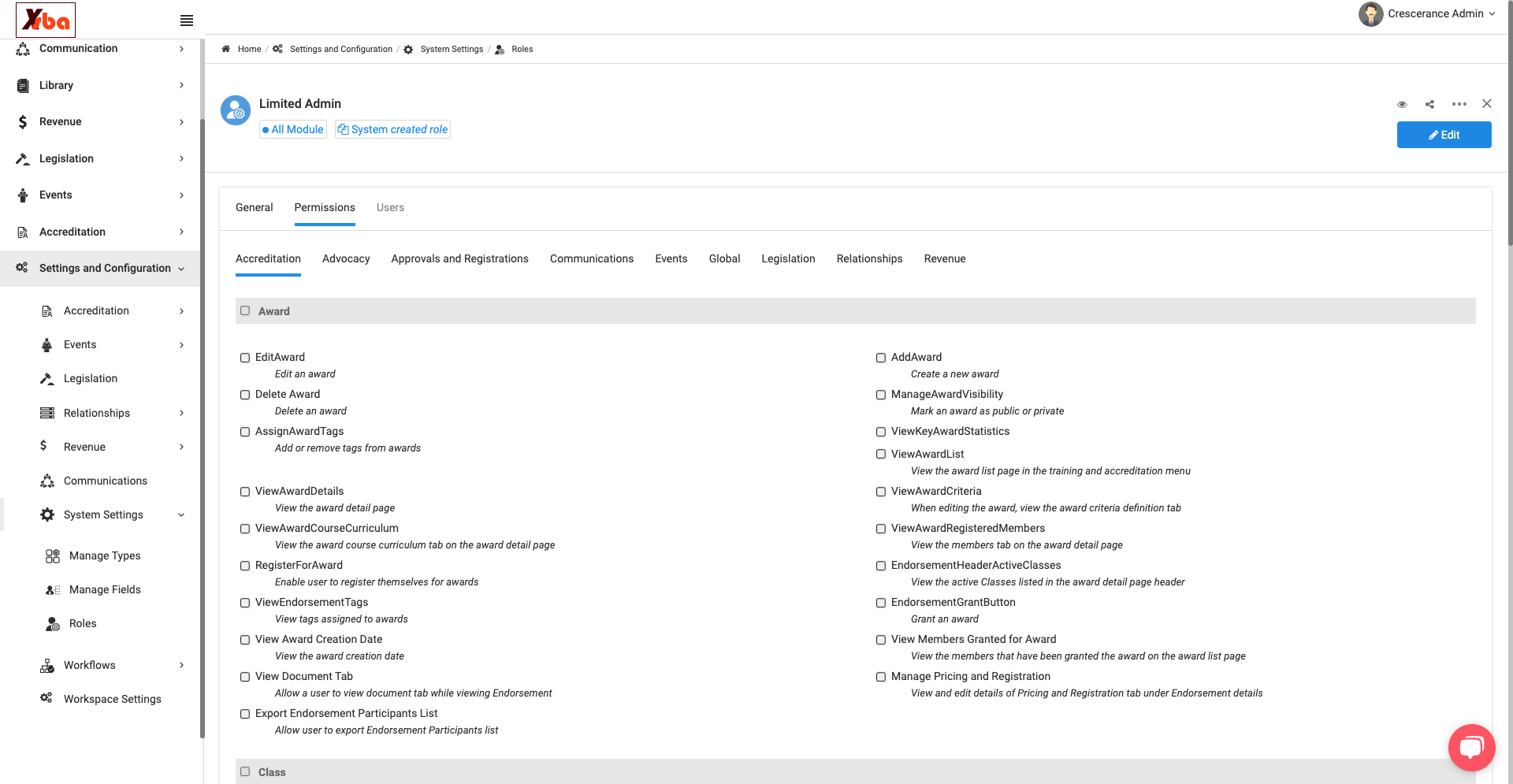The height and width of the screenshot is (784, 1513).
Task: Toggle the Class group checkbox
Action: pyautogui.click(x=245, y=771)
